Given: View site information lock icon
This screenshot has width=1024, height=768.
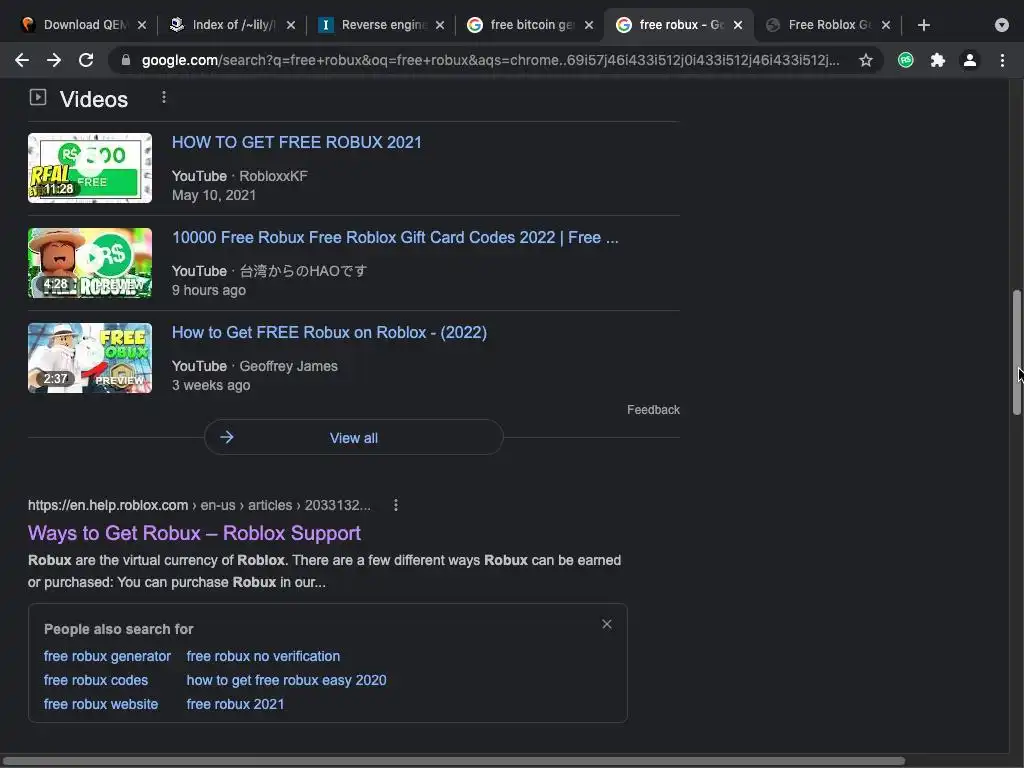Looking at the screenshot, I should [x=125, y=60].
